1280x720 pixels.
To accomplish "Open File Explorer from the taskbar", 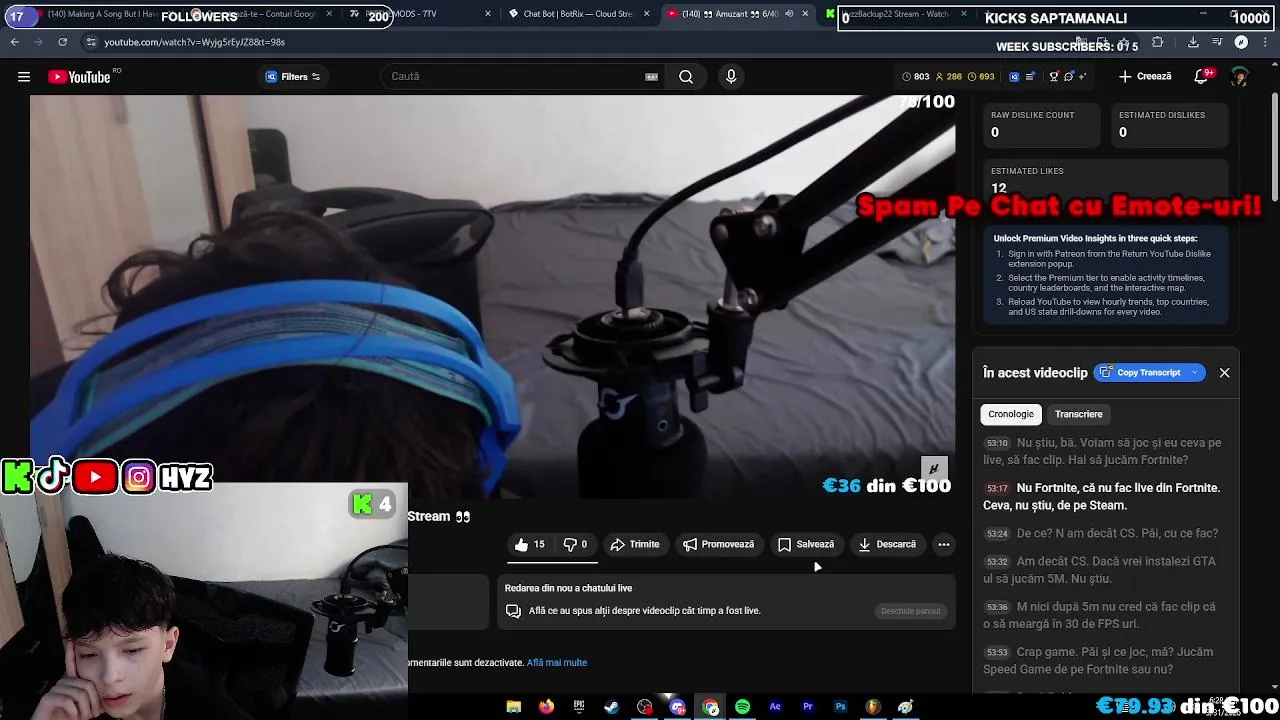I will coord(513,707).
